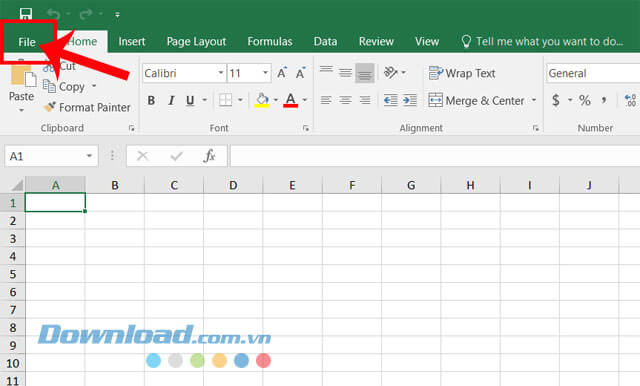Click Merge & Center button
Viewport: 640px width, 386px height.
click(x=476, y=100)
